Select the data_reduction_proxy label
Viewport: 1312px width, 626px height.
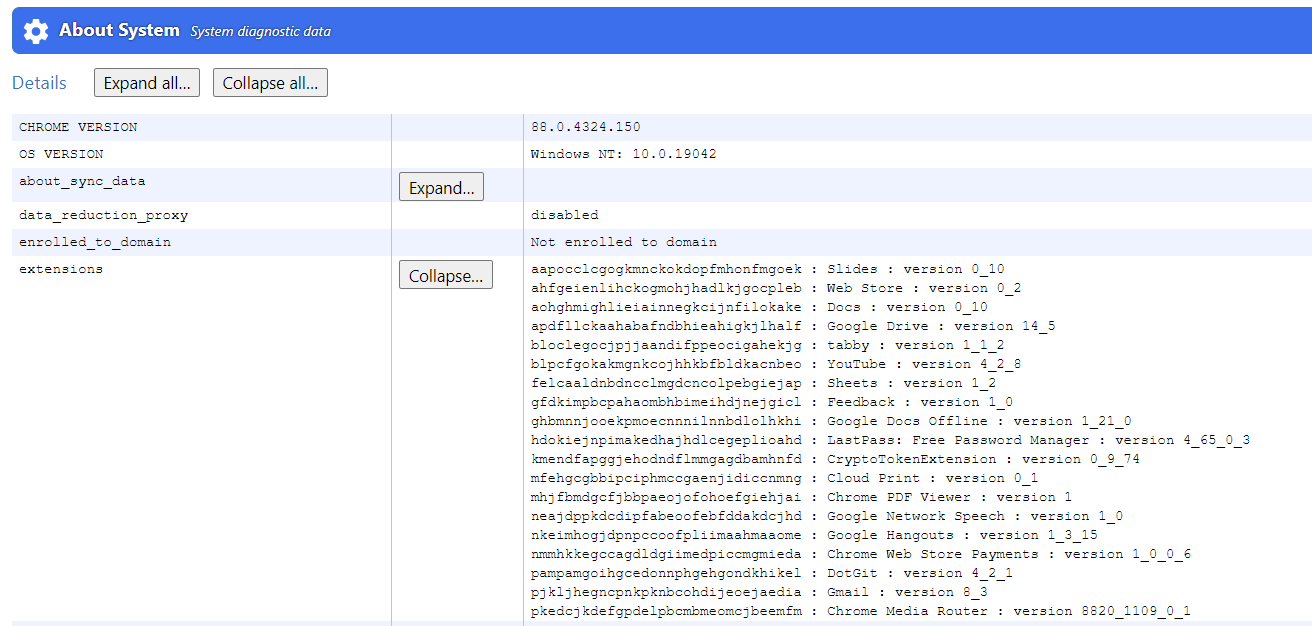coord(103,215)
